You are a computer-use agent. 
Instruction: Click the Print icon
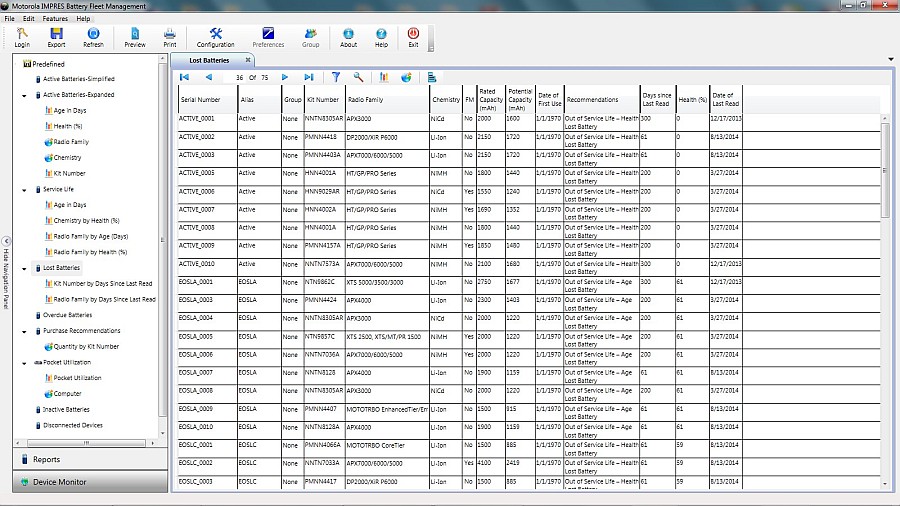tap(170, 37)
